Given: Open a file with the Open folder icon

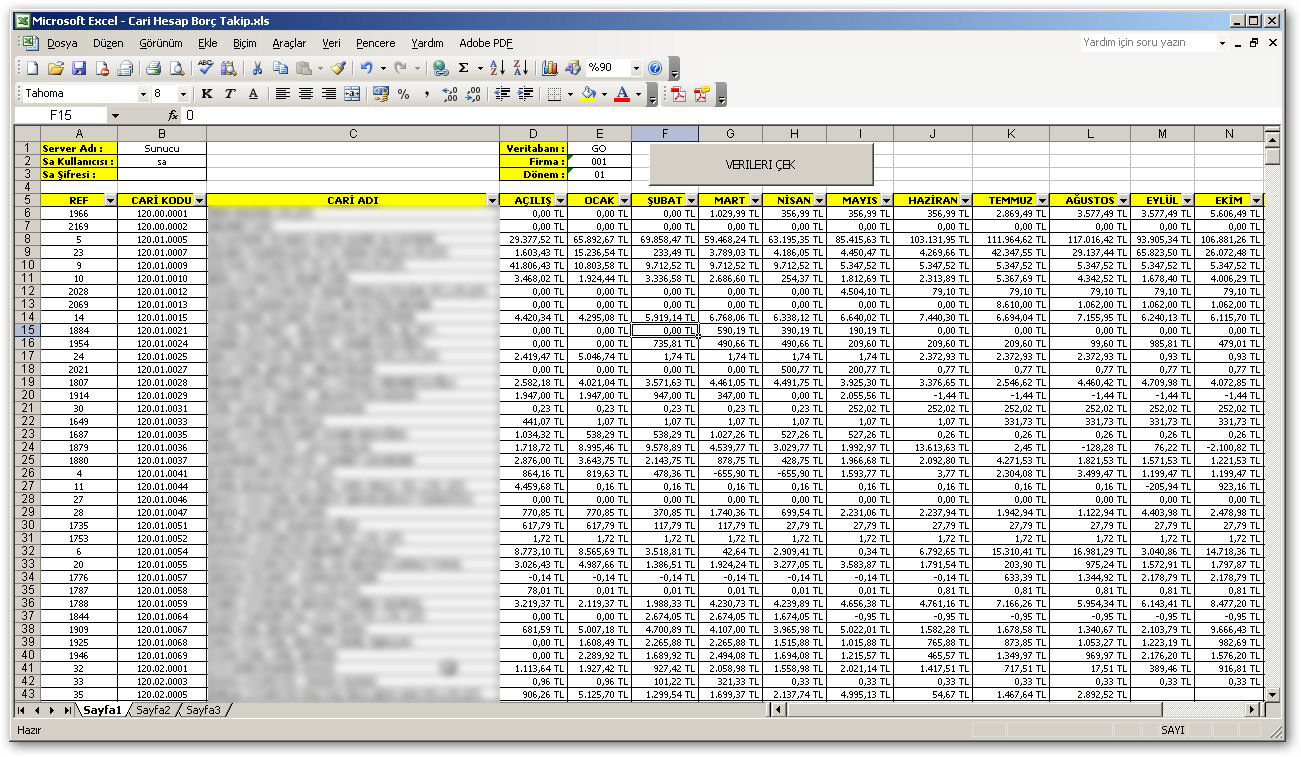Looking at the screenshot, I should (x=56, y=68).
